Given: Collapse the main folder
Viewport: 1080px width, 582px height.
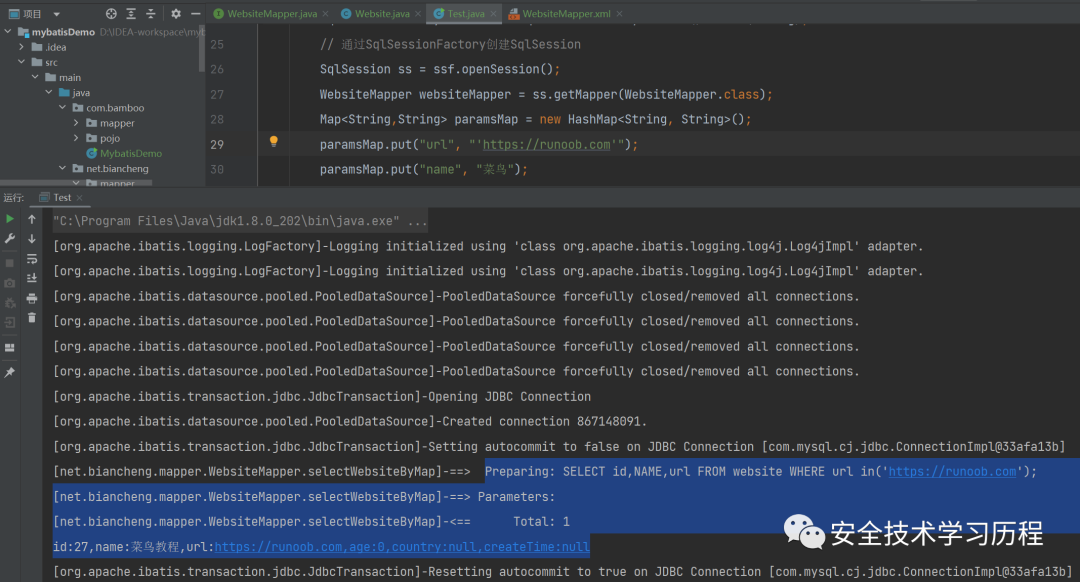Looking at the screenshot, I should click(x=35, y=77).
